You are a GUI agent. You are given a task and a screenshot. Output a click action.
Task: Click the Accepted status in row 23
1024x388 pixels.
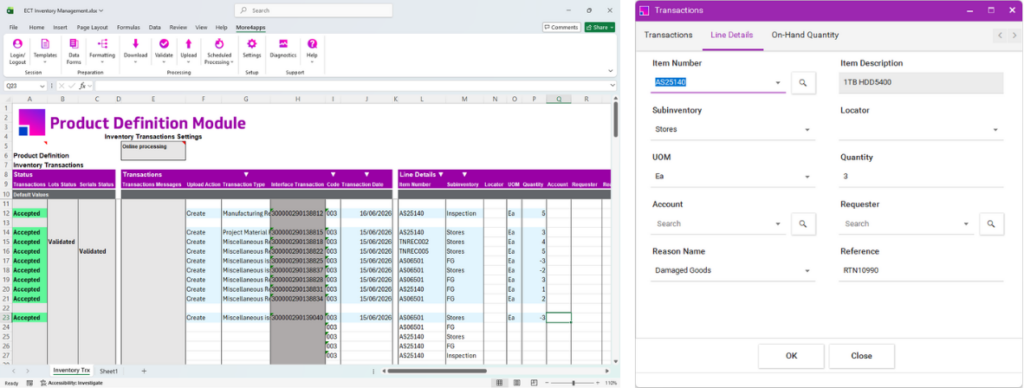click(29, 317)
